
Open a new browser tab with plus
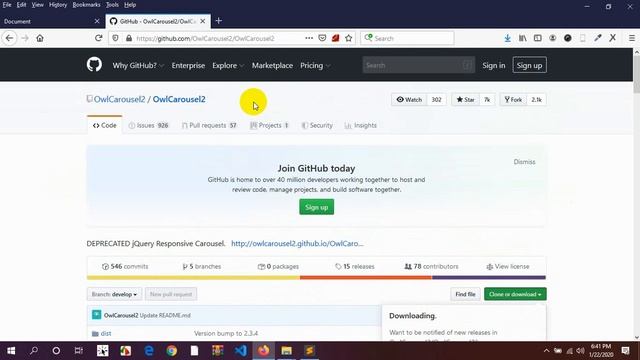click(219, 21)
